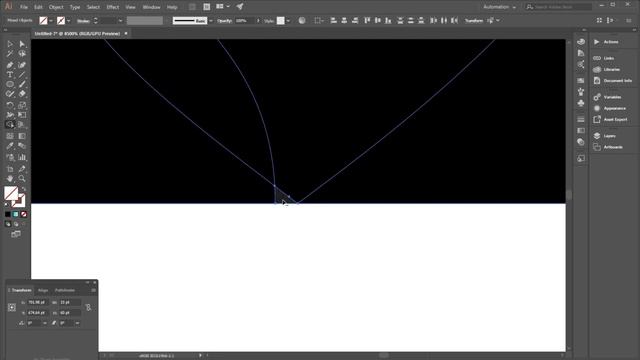Screen dimensions: 640x360
Task: Select the Rotate tool
Action: click(x=10, y=105)
